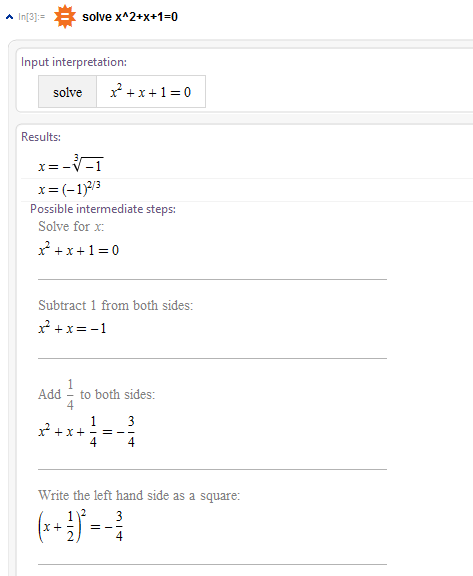Click the orange Wolfram Alpha equals icon

point(65,17)
